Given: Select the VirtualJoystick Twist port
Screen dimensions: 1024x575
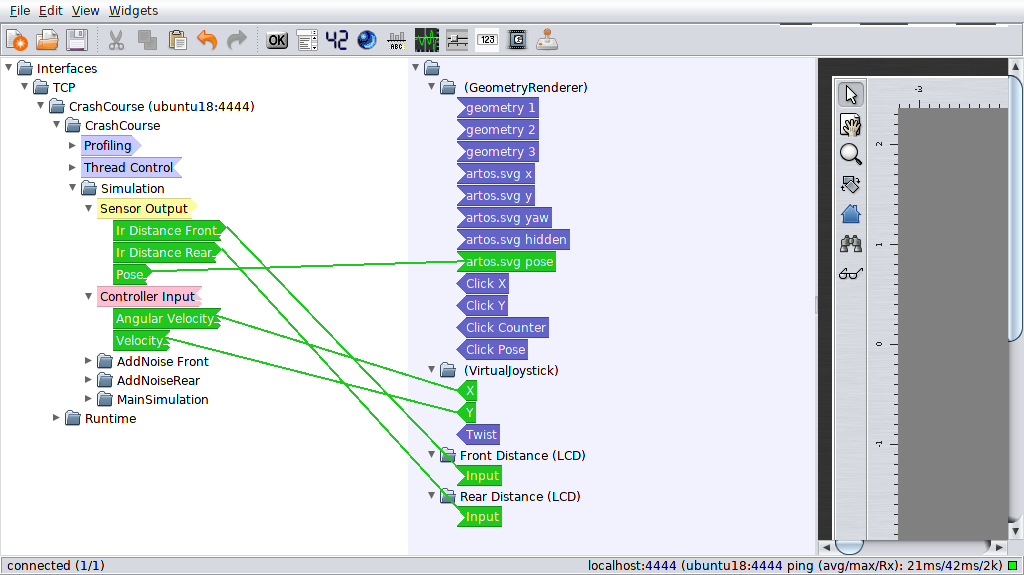Looking at the screenshot, I should tap(479, 435).
